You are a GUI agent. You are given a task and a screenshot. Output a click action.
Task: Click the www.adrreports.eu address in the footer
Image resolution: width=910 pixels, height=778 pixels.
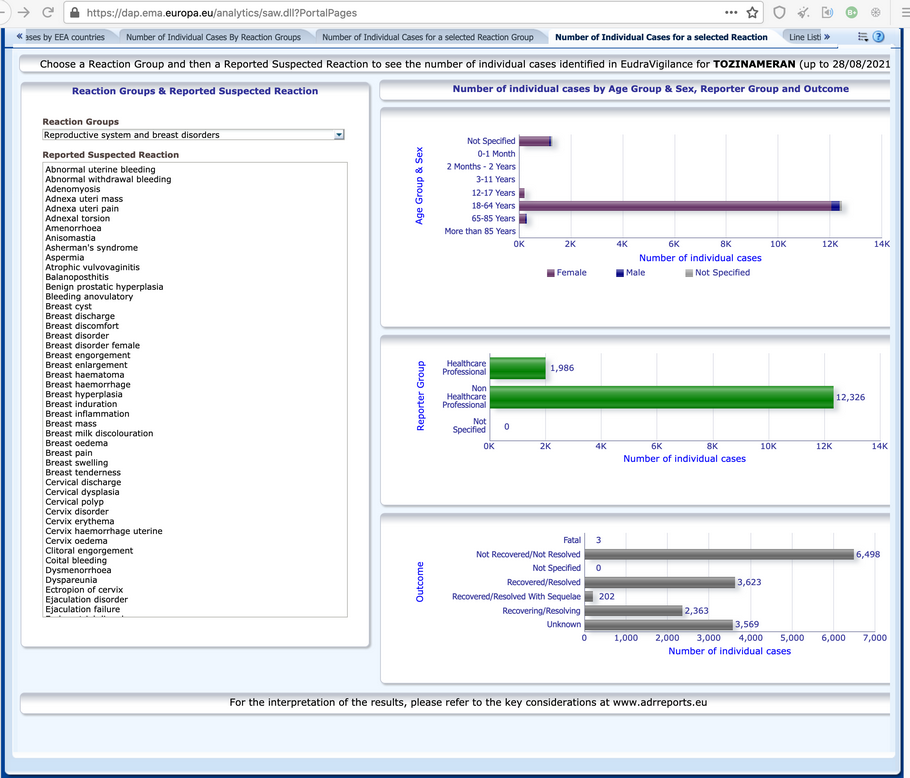click(660, 703)
